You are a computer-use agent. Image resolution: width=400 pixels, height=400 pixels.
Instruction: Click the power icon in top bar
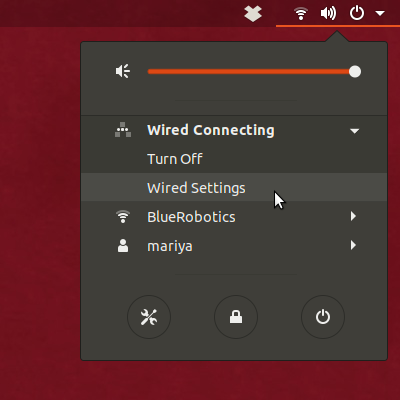(x=357, y=14)
